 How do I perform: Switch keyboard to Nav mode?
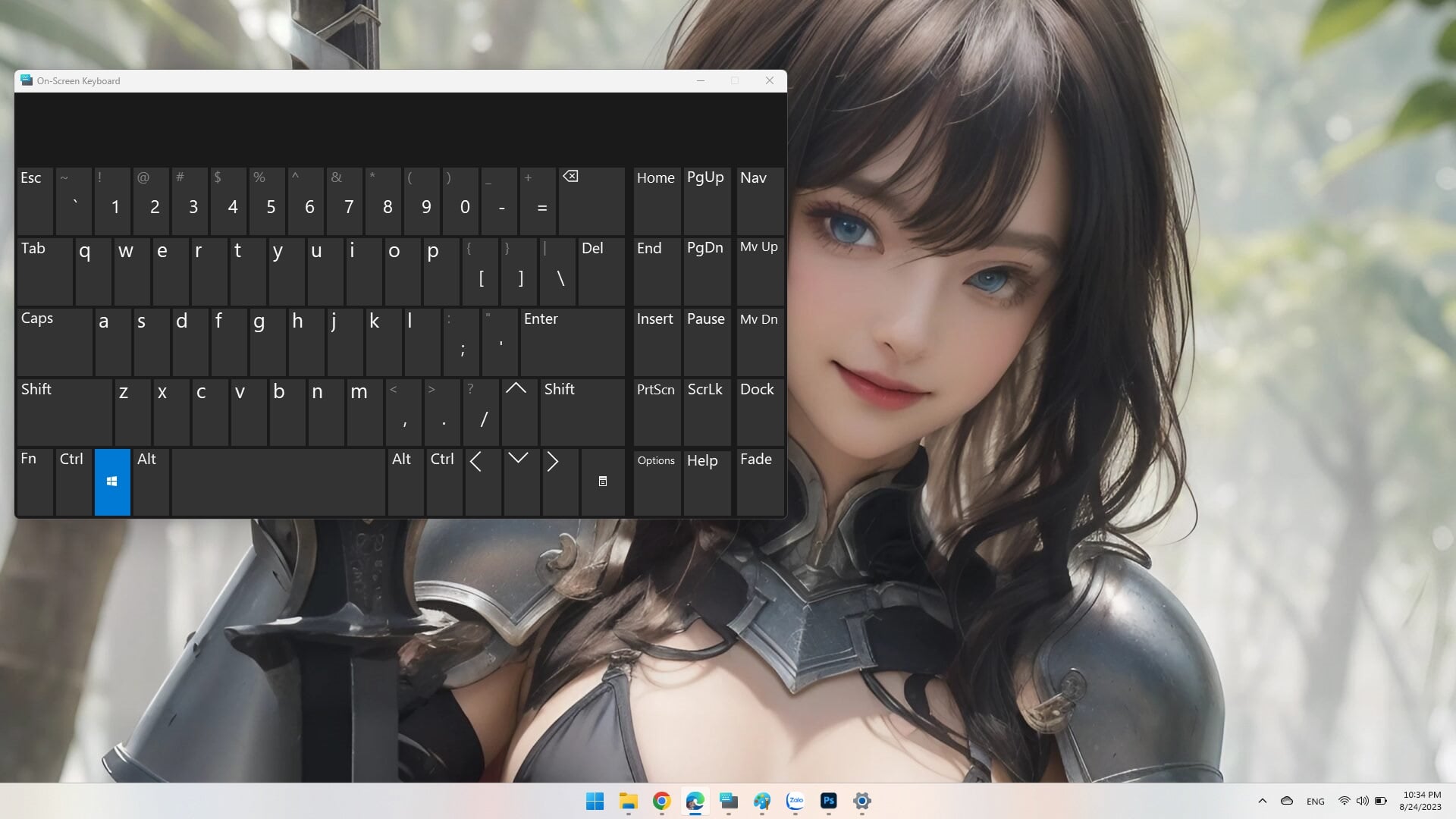760,201
